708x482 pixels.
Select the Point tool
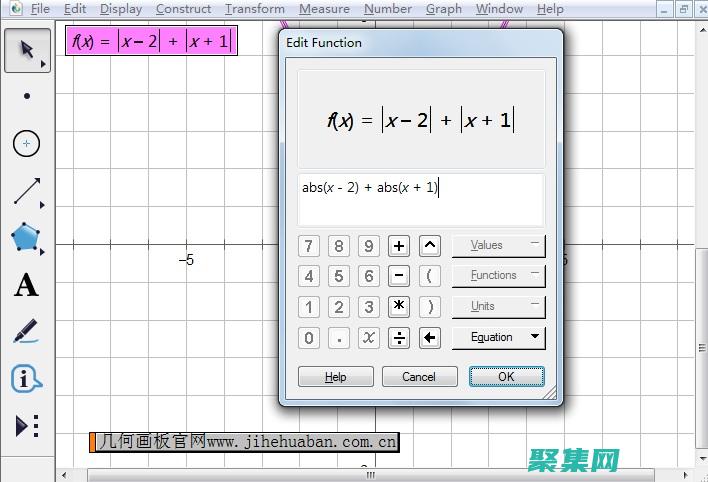[x=27, y=97]
